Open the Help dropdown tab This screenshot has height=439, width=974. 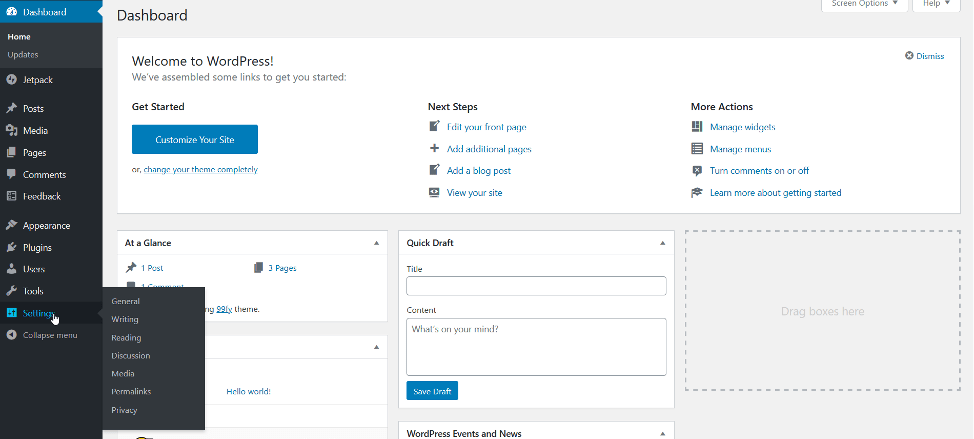936,4
